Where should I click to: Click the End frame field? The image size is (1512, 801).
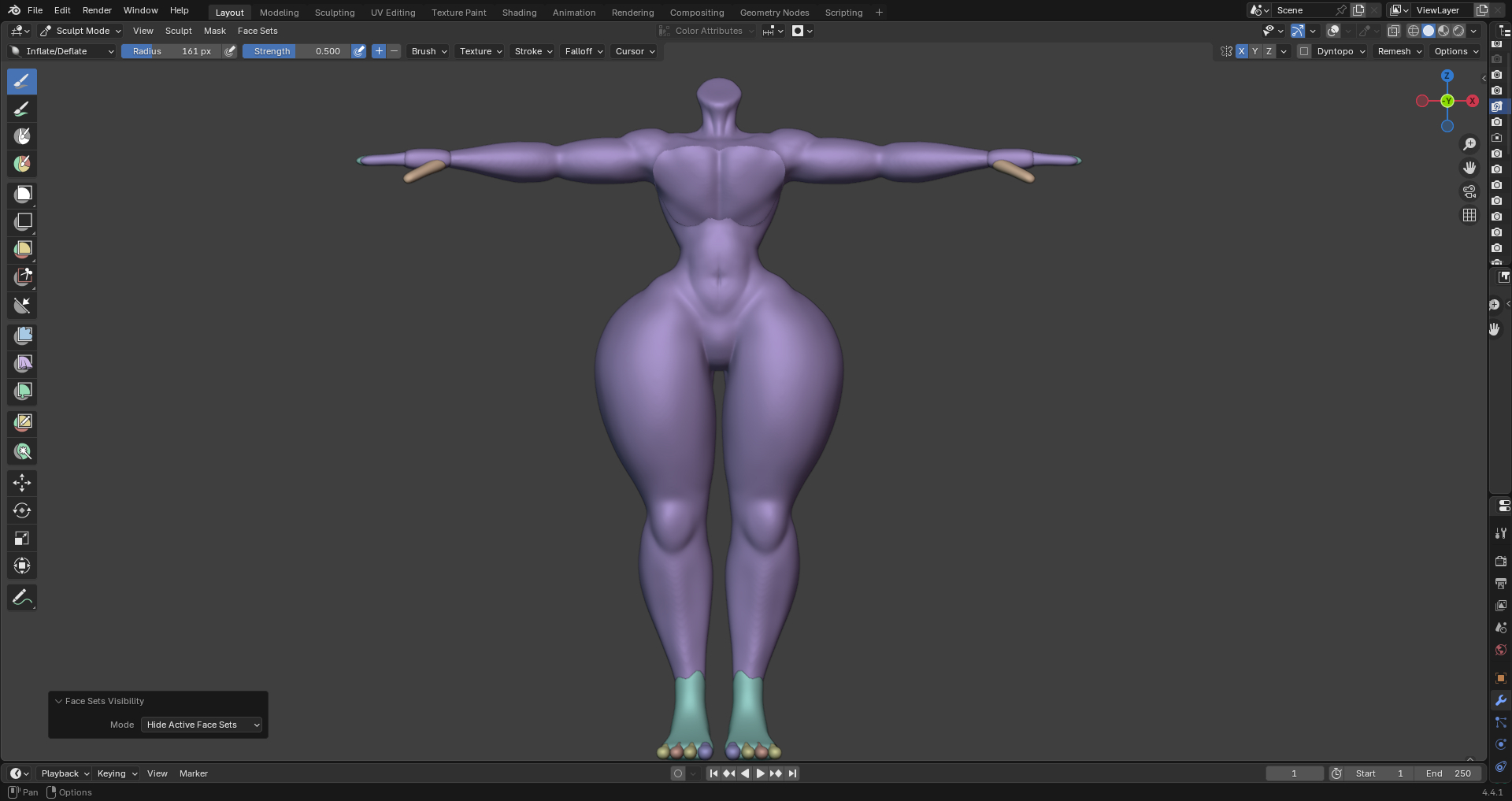point(1447,773)
